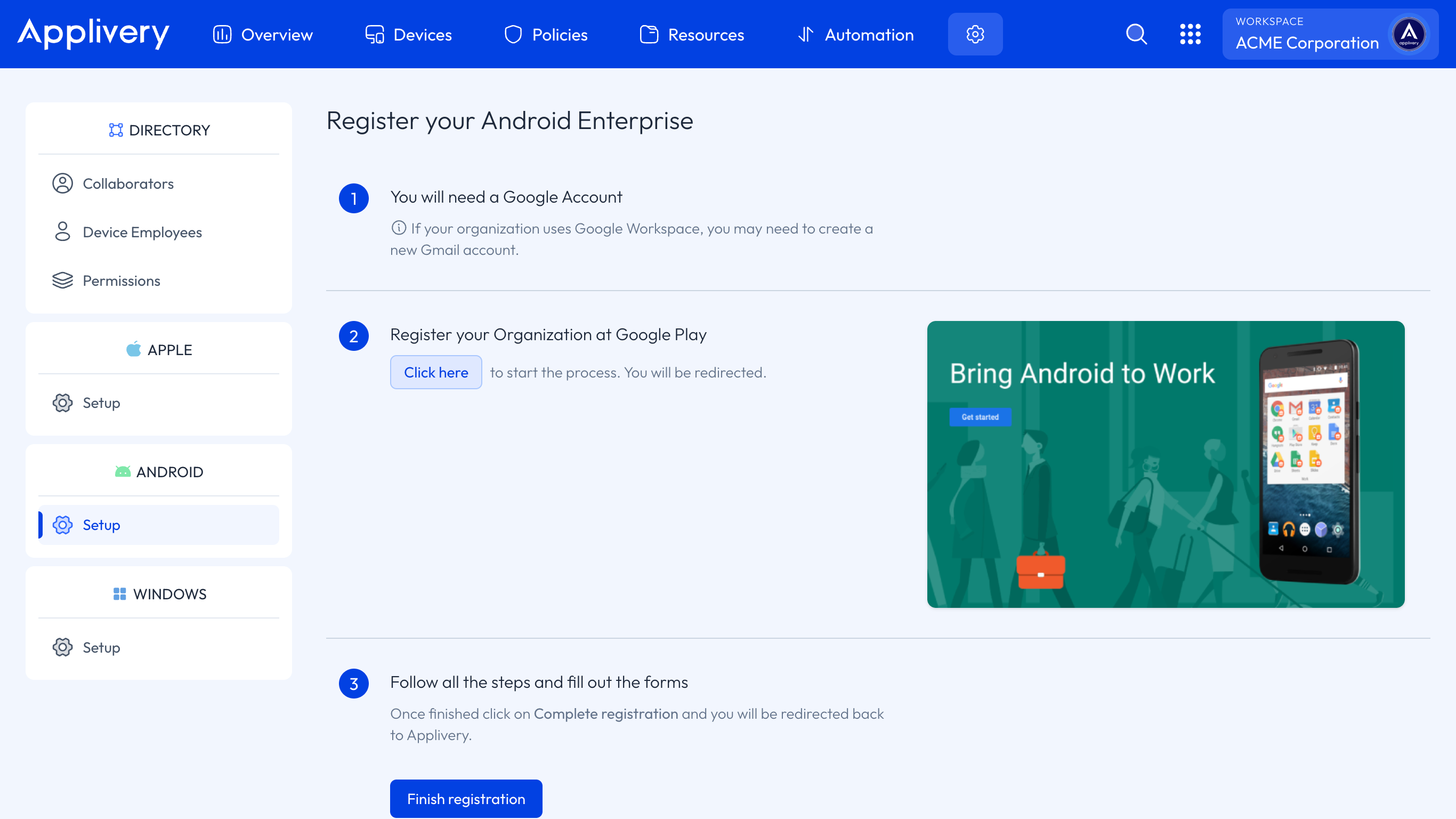Open Setup under the Apple section
This screenshot has width=1456, height=819.
point(102,403)
